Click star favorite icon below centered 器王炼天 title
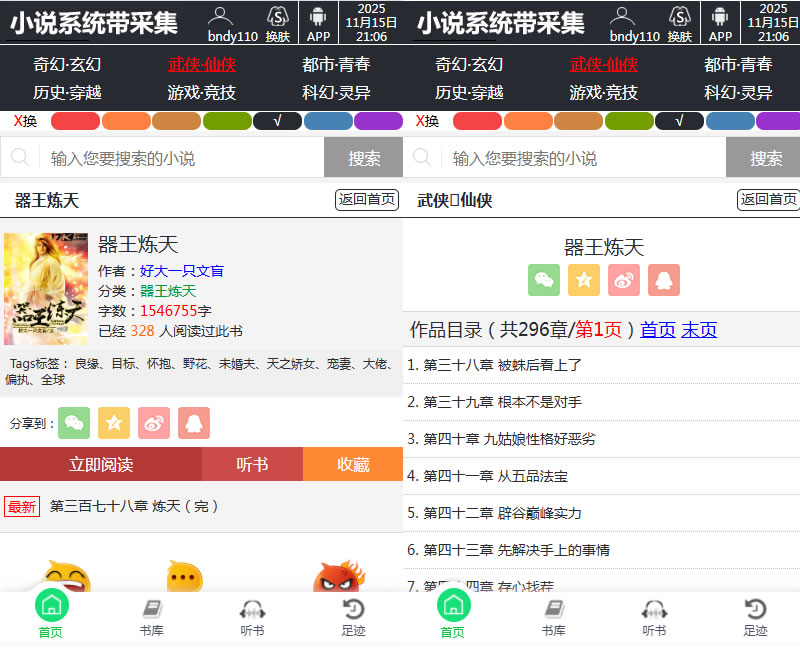Screen dimensions: 800x649 click(584, 280)
